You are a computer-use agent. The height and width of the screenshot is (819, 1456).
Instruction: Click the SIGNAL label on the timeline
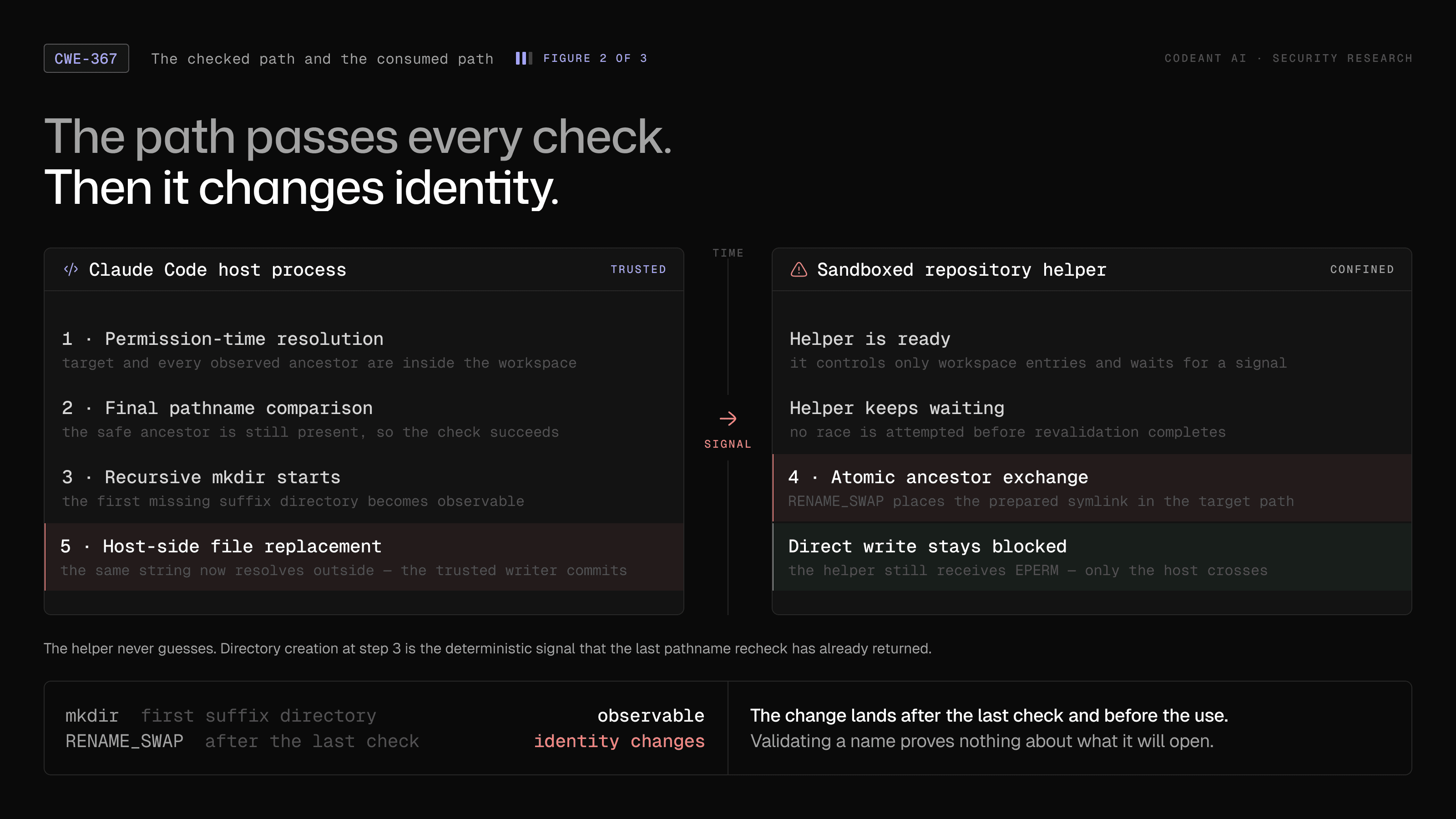(728, 444)
